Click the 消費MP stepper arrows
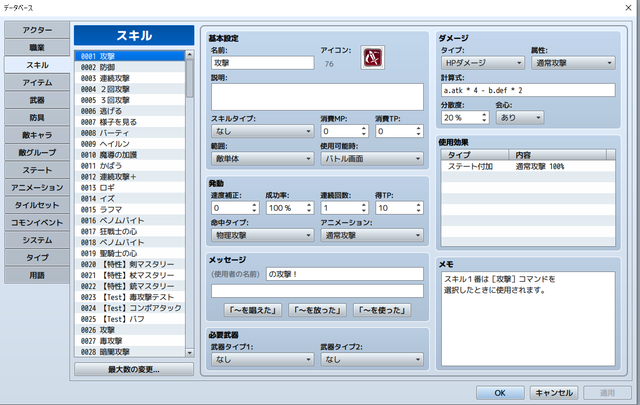Viewport: 640px width, 405px height. (364, 131)
